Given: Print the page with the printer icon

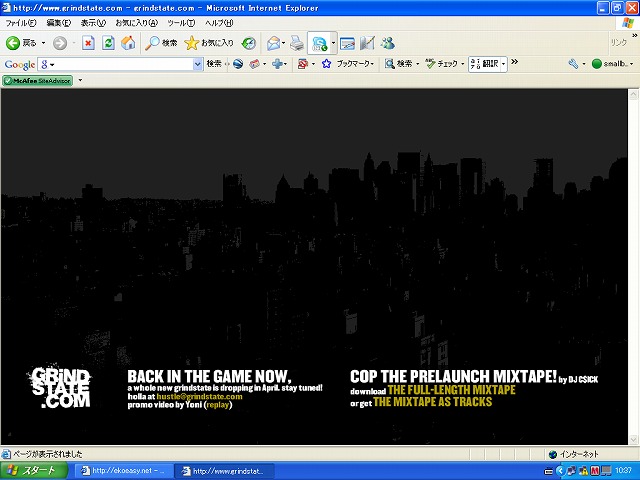Looking at the screenshot, I should pyautogui.click(x=297, y=43).
